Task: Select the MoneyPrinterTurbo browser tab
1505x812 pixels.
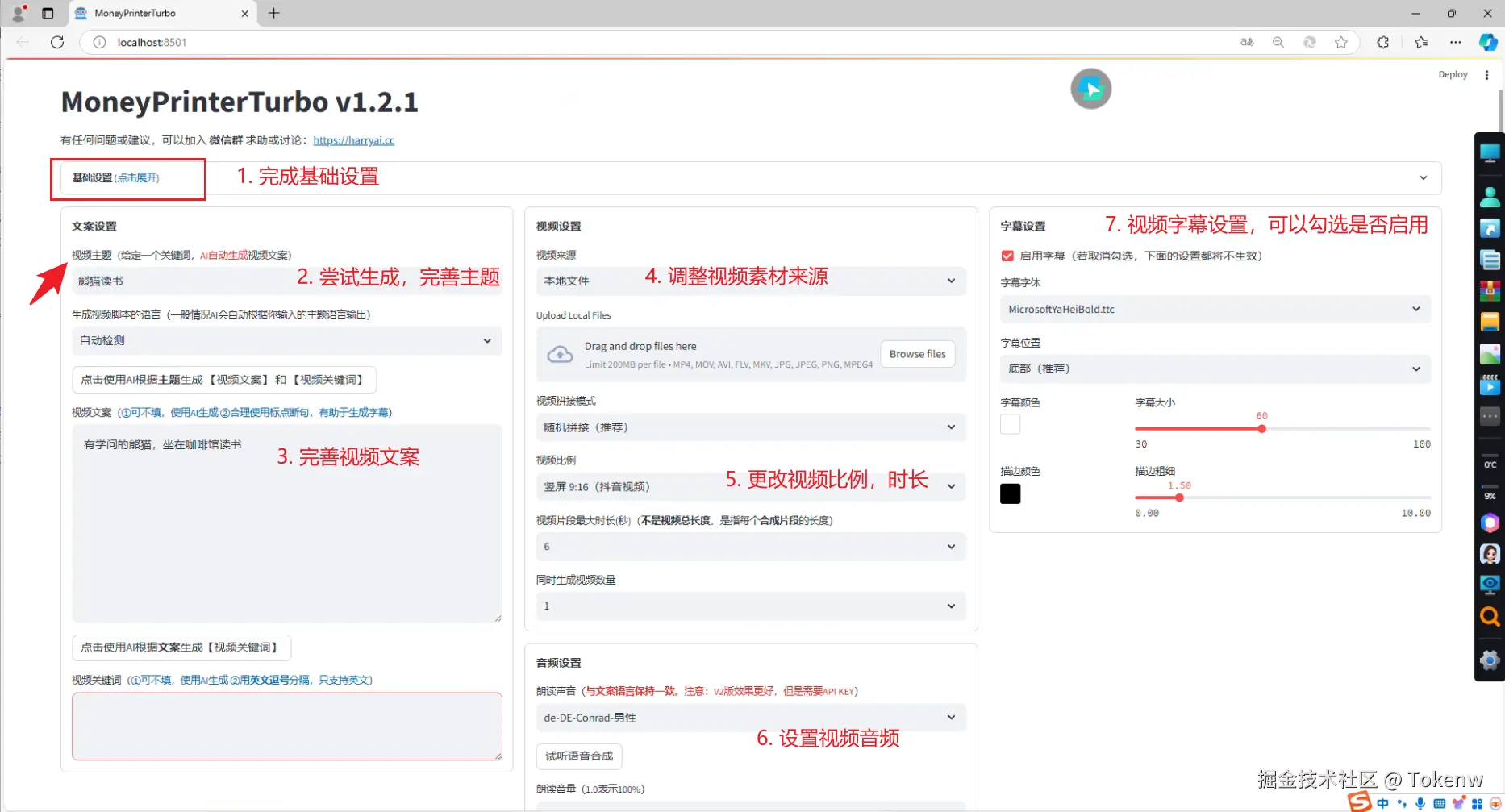Action: [162, 13]
